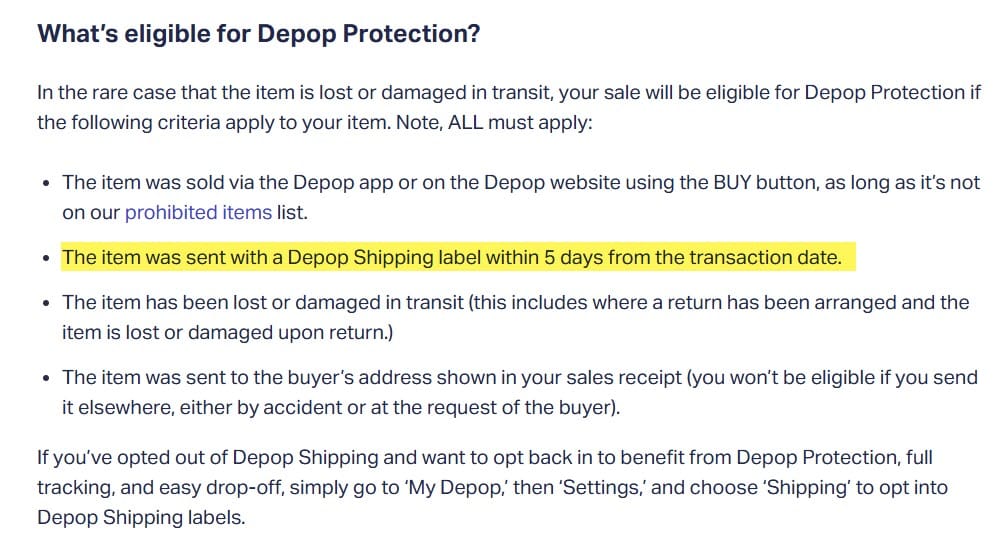Click the yellow highlighted Depop Shipping label sentence

click(458, 257)
